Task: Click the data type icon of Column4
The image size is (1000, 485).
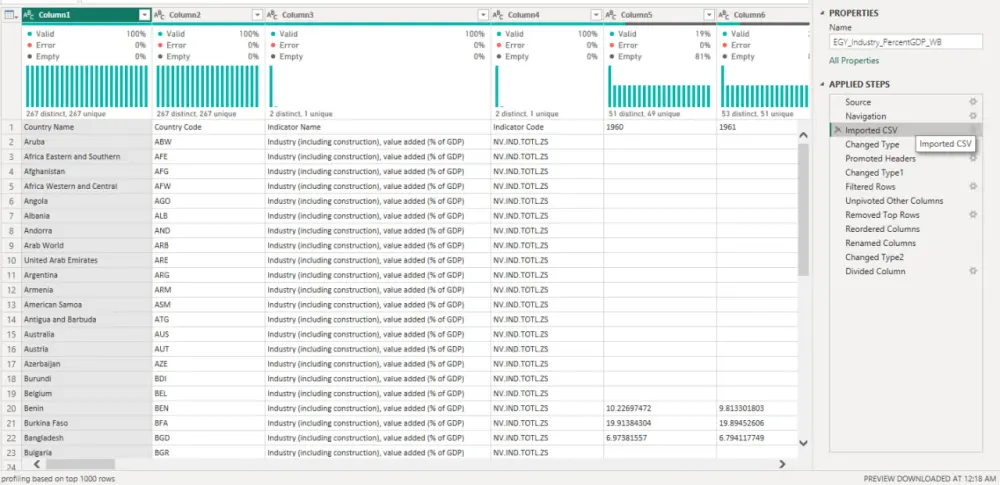Action: pos(499,15)
